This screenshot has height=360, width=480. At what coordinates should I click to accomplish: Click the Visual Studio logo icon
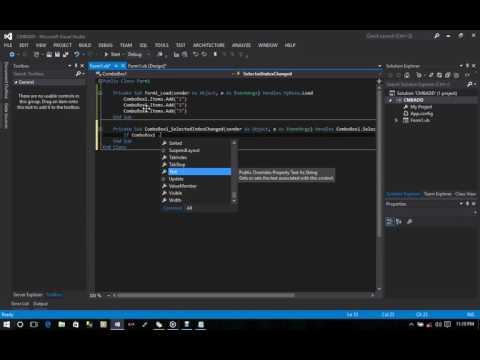(x=8, y=36)
